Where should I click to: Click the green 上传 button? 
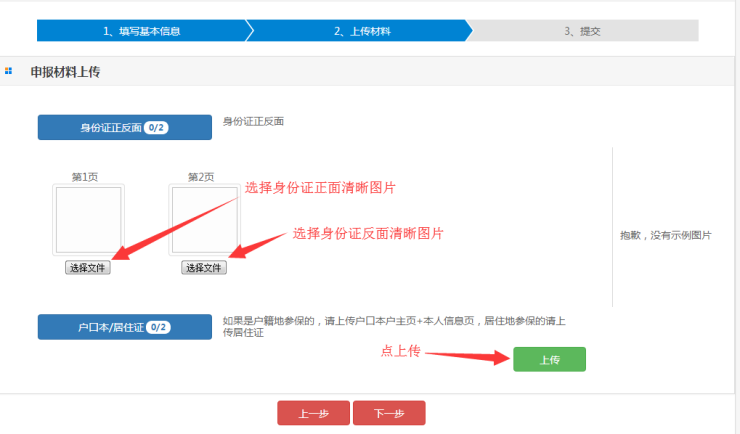click(549, 359)
